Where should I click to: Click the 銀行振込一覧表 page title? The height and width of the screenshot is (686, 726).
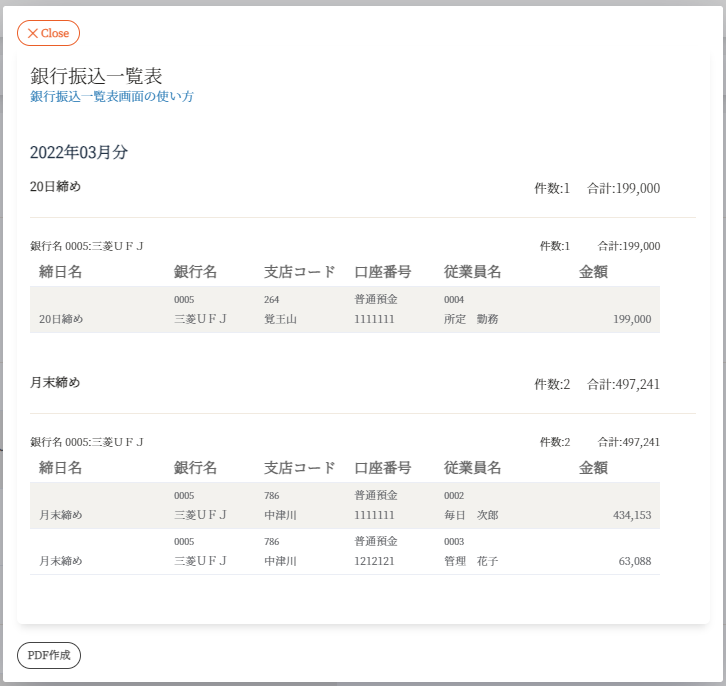click(x=96, y=76)
